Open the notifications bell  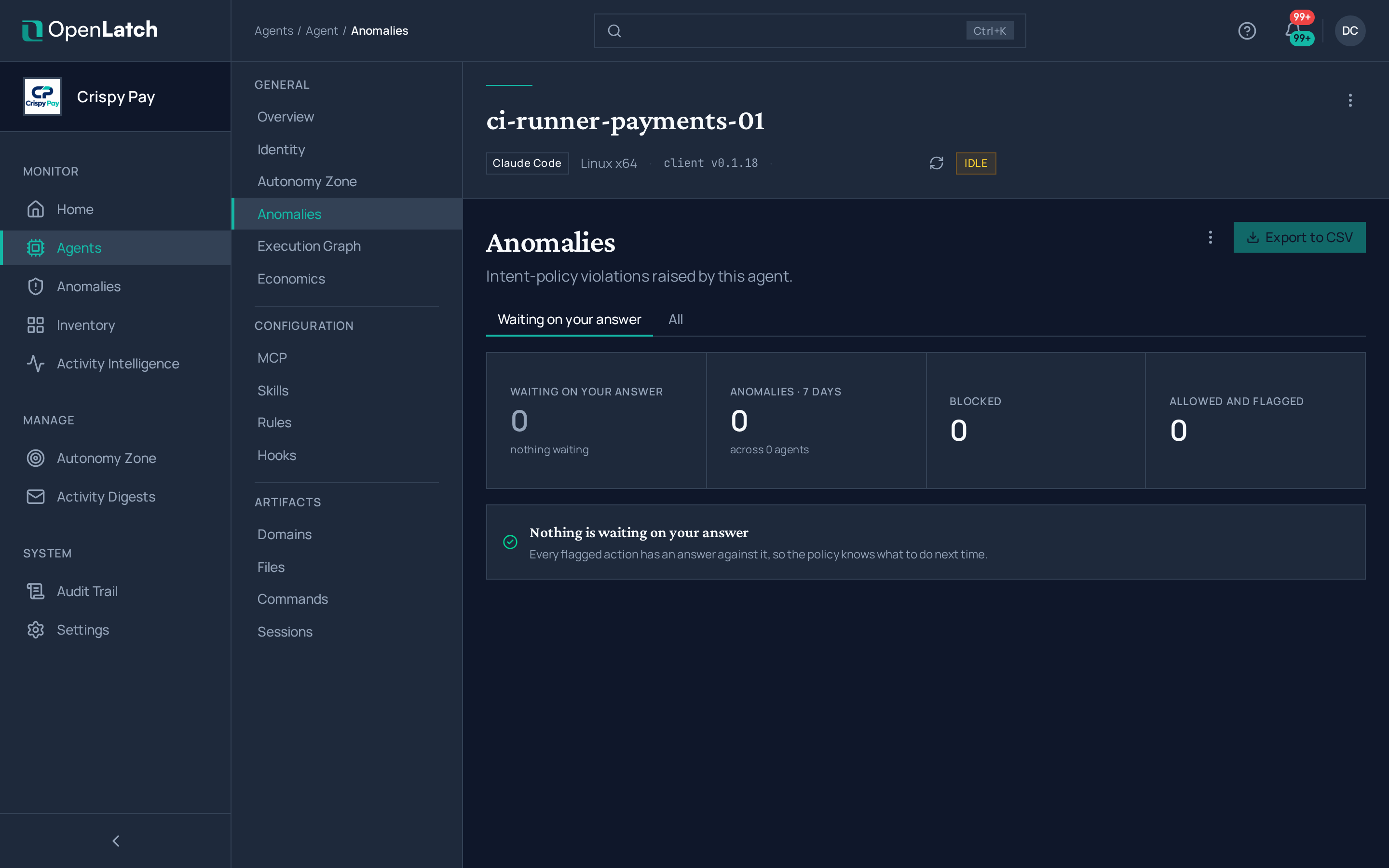pyautogui.click(x=1293, y=30)
